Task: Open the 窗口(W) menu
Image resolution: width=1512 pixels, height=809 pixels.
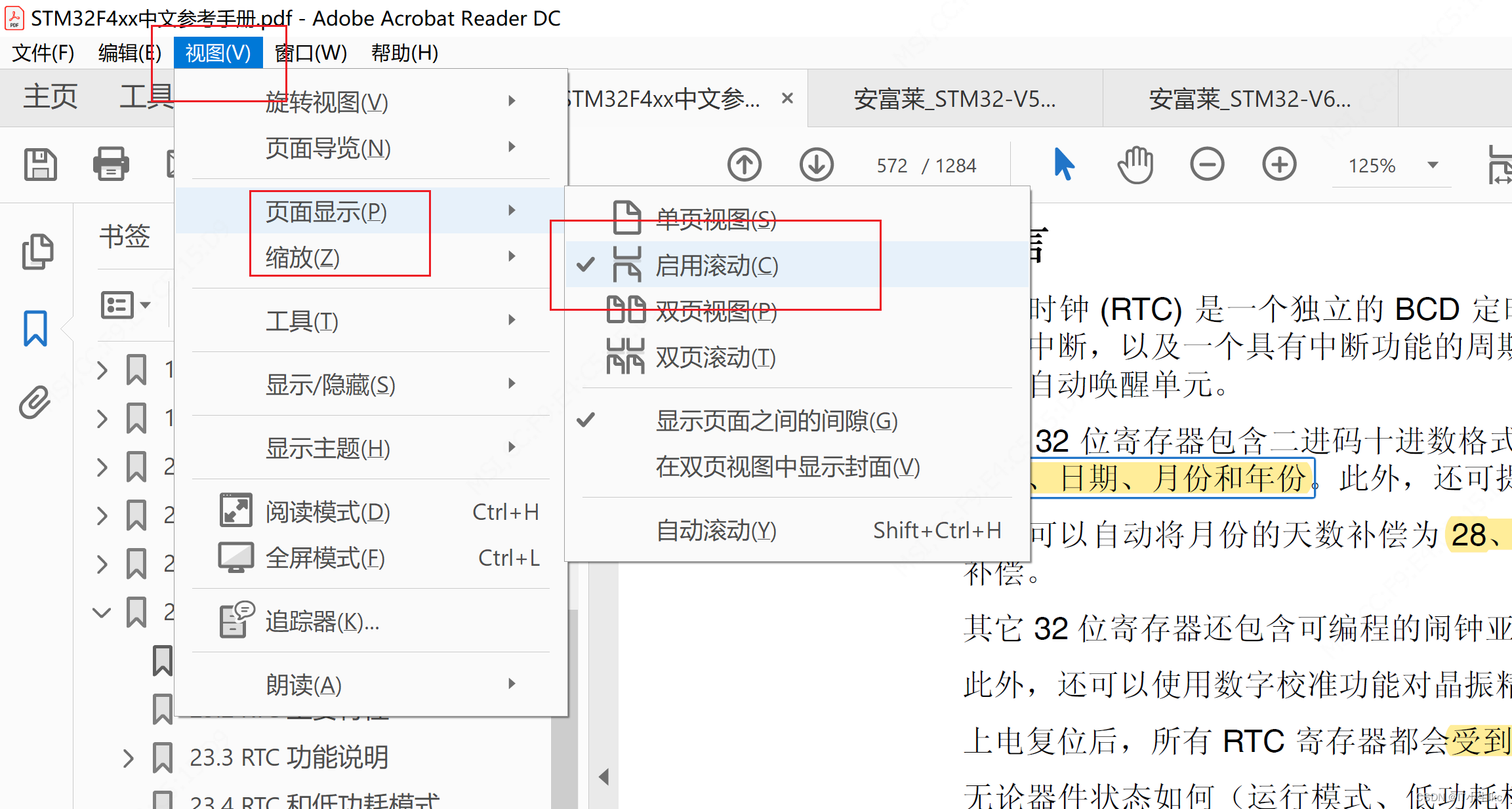Action: coord(311,52)
